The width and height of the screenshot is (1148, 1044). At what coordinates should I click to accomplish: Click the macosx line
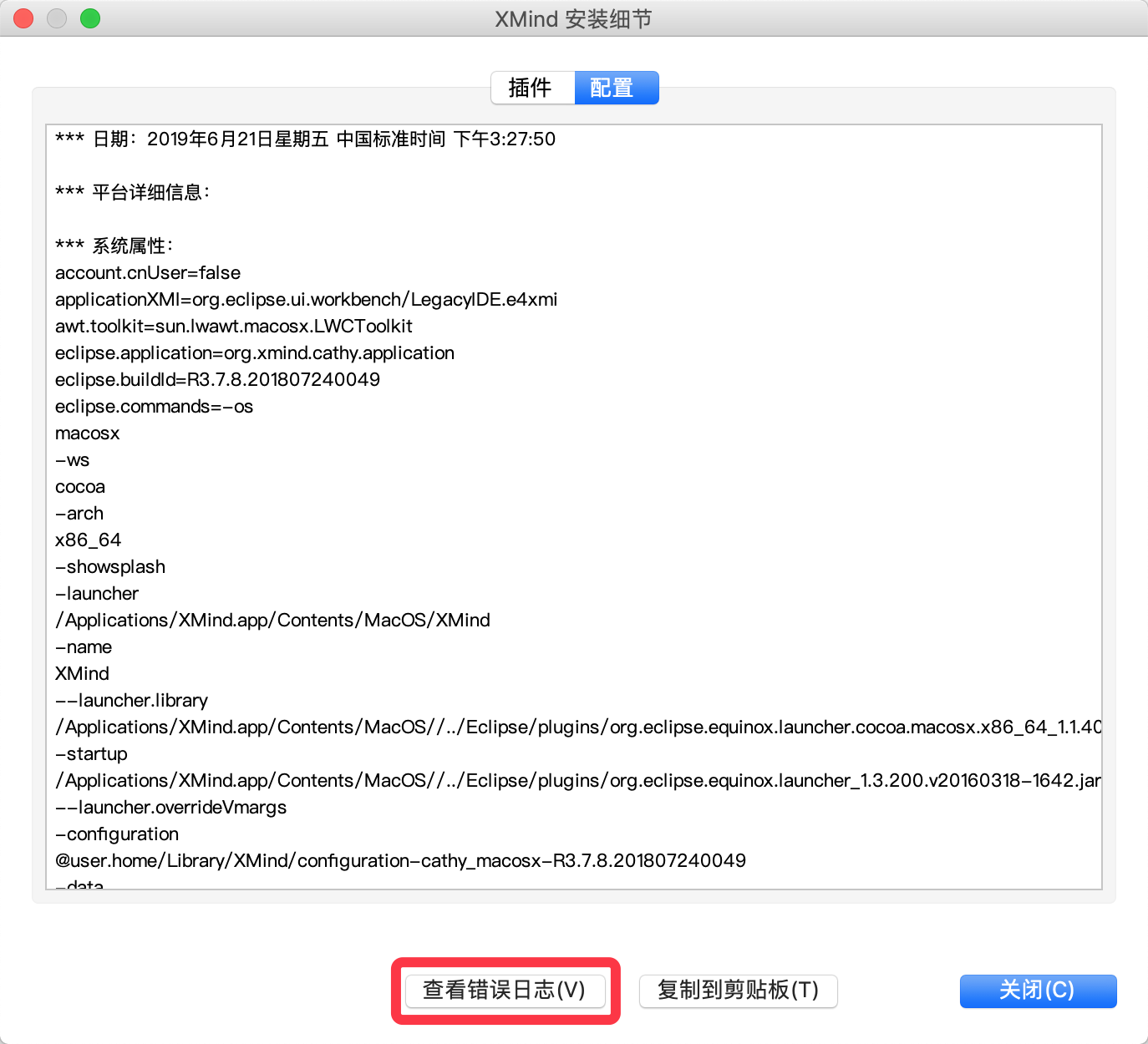(88, 433)
